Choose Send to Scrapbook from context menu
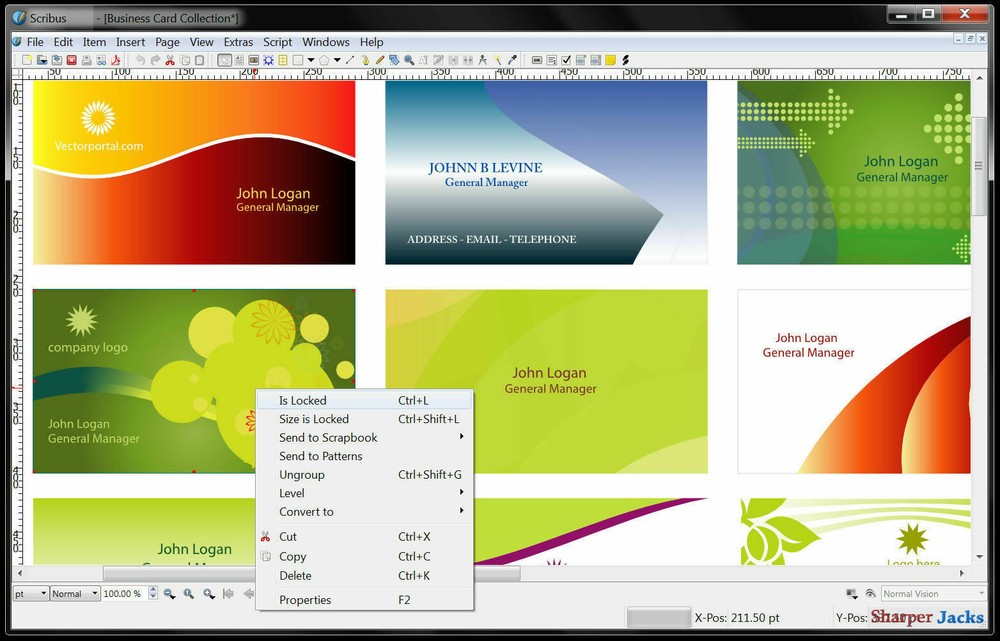This screenshot has height=641, width=1000. coord(328,438)
